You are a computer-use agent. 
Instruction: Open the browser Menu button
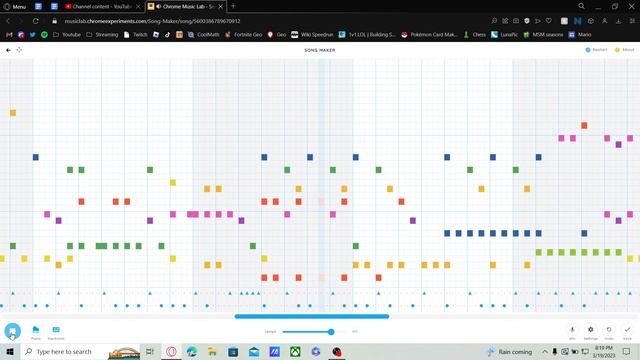[15, 7]
